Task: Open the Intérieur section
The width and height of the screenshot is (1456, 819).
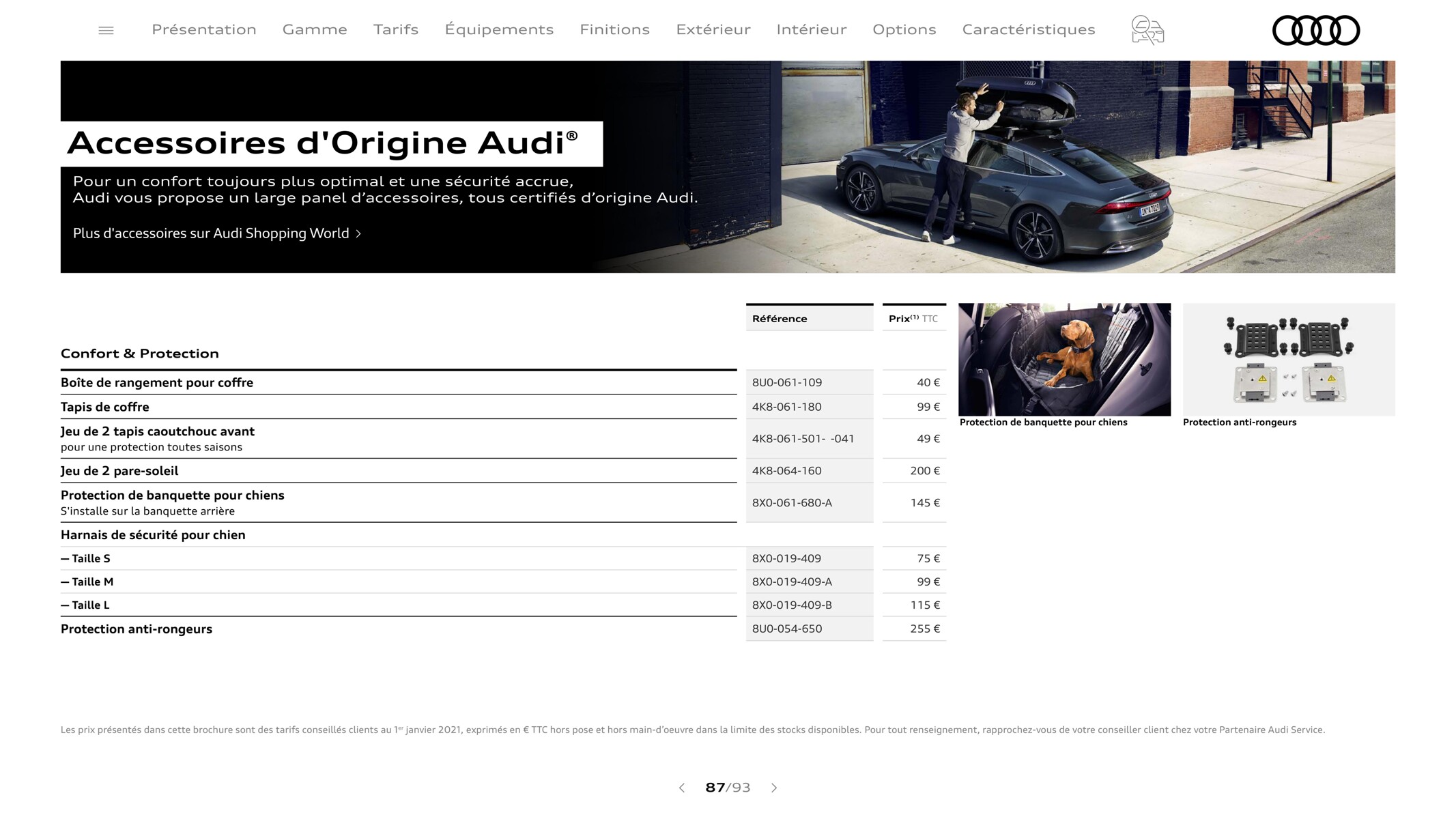Action: point(812,29)
